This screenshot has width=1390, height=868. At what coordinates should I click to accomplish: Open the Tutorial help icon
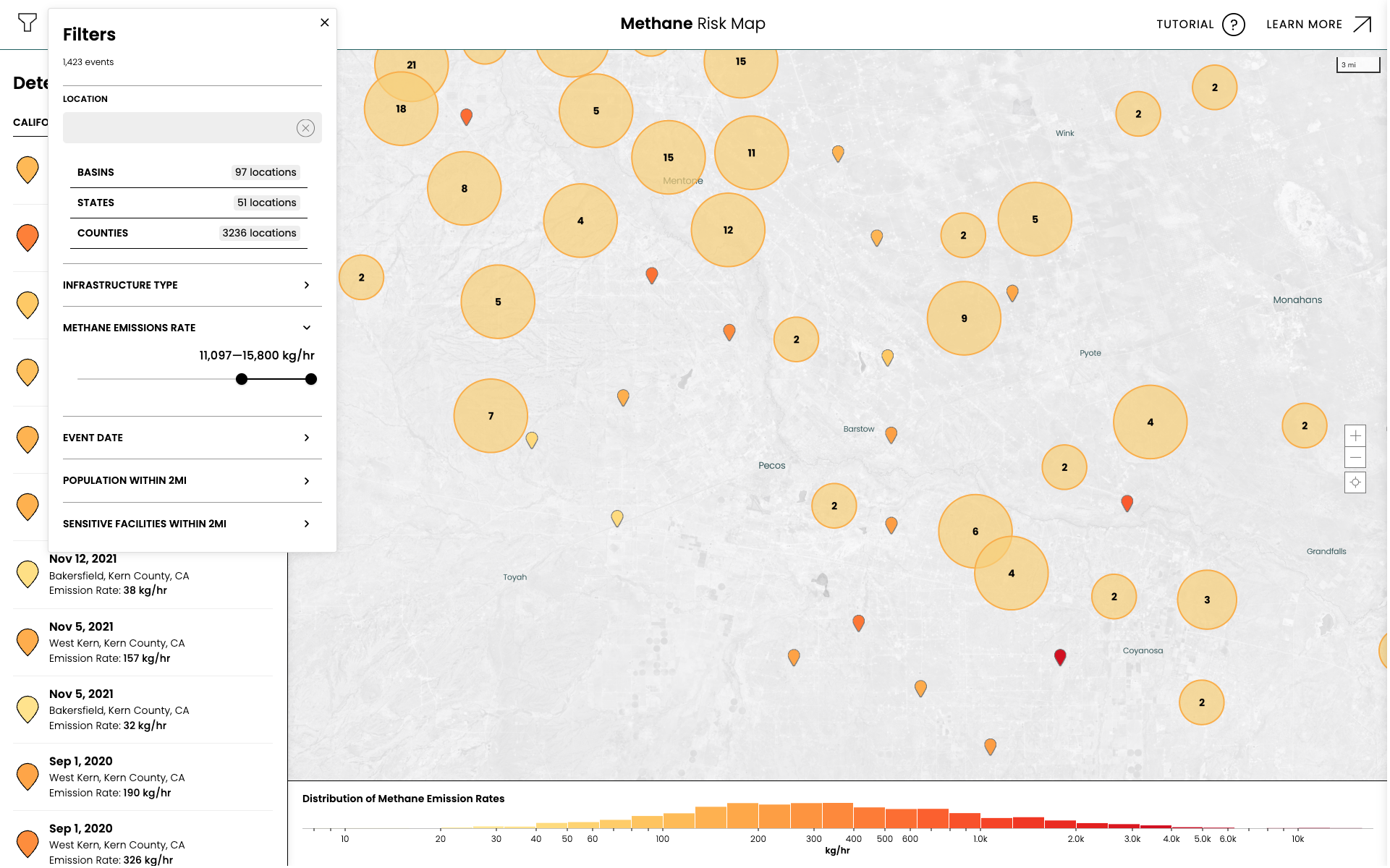pos(1233,25)
